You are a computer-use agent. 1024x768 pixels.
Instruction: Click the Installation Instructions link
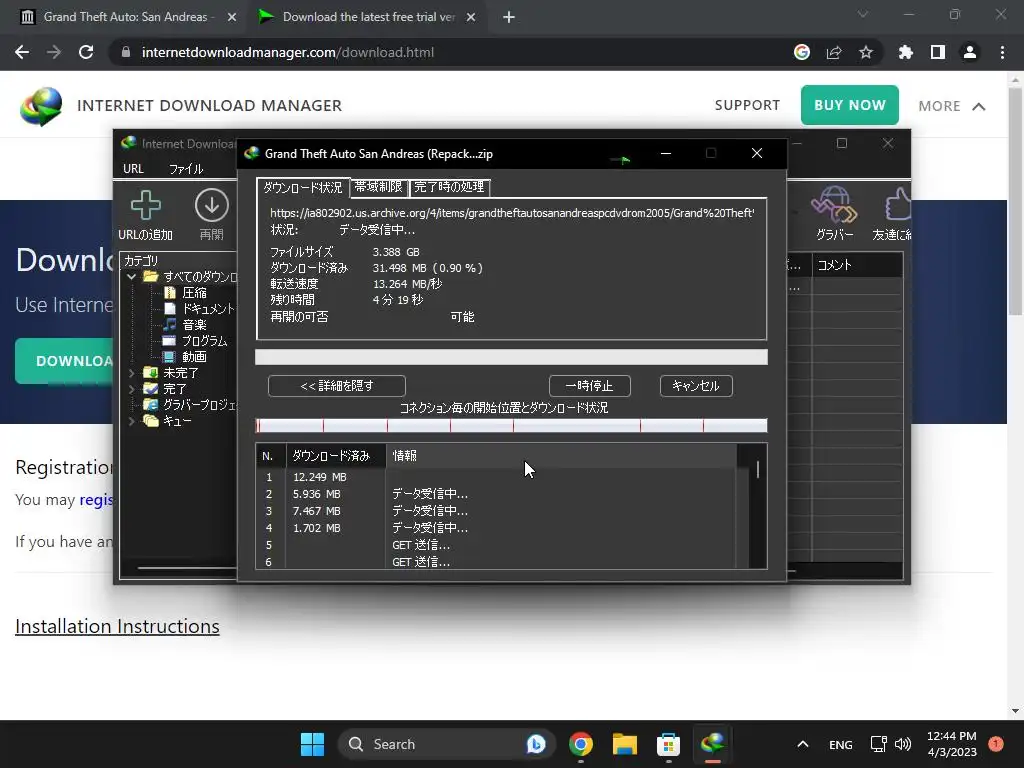coord(118,626)
